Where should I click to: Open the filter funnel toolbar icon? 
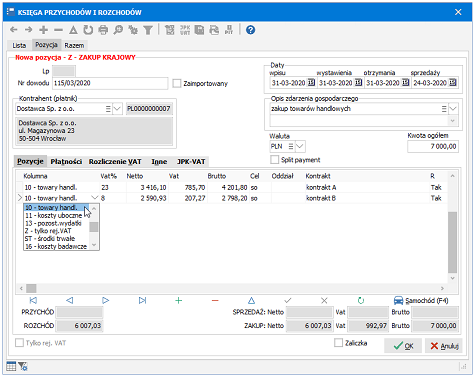[x=148, y=30]
